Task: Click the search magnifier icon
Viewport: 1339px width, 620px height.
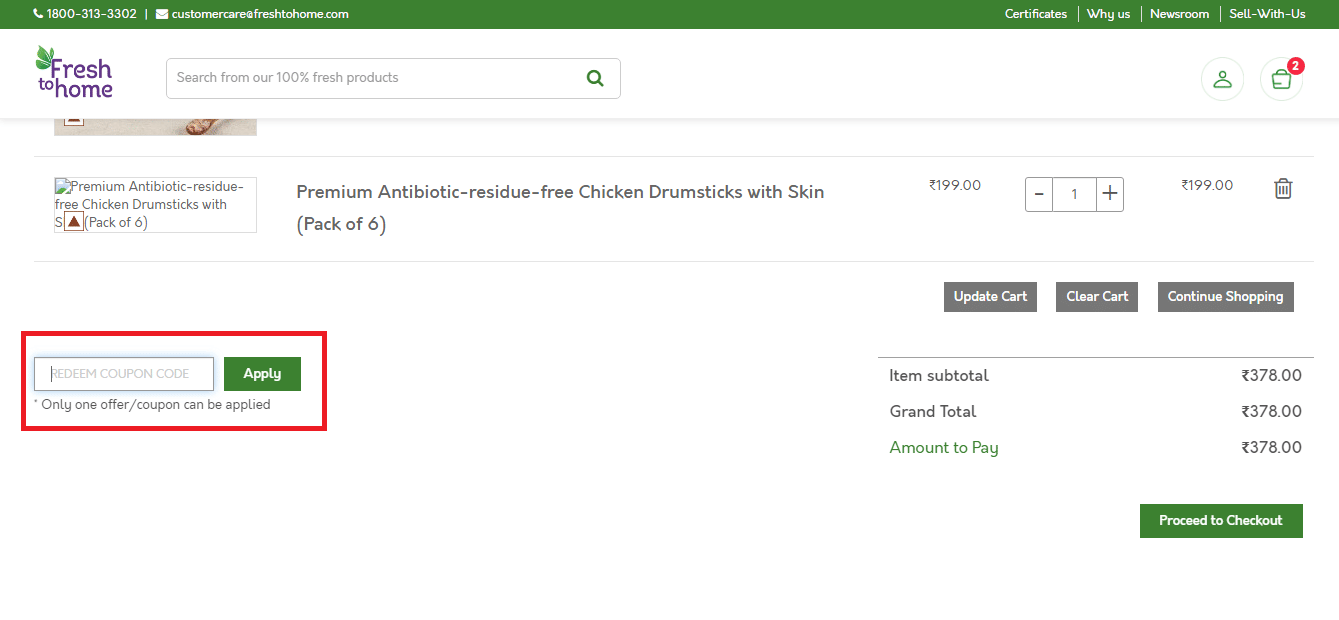Action: 595,78
